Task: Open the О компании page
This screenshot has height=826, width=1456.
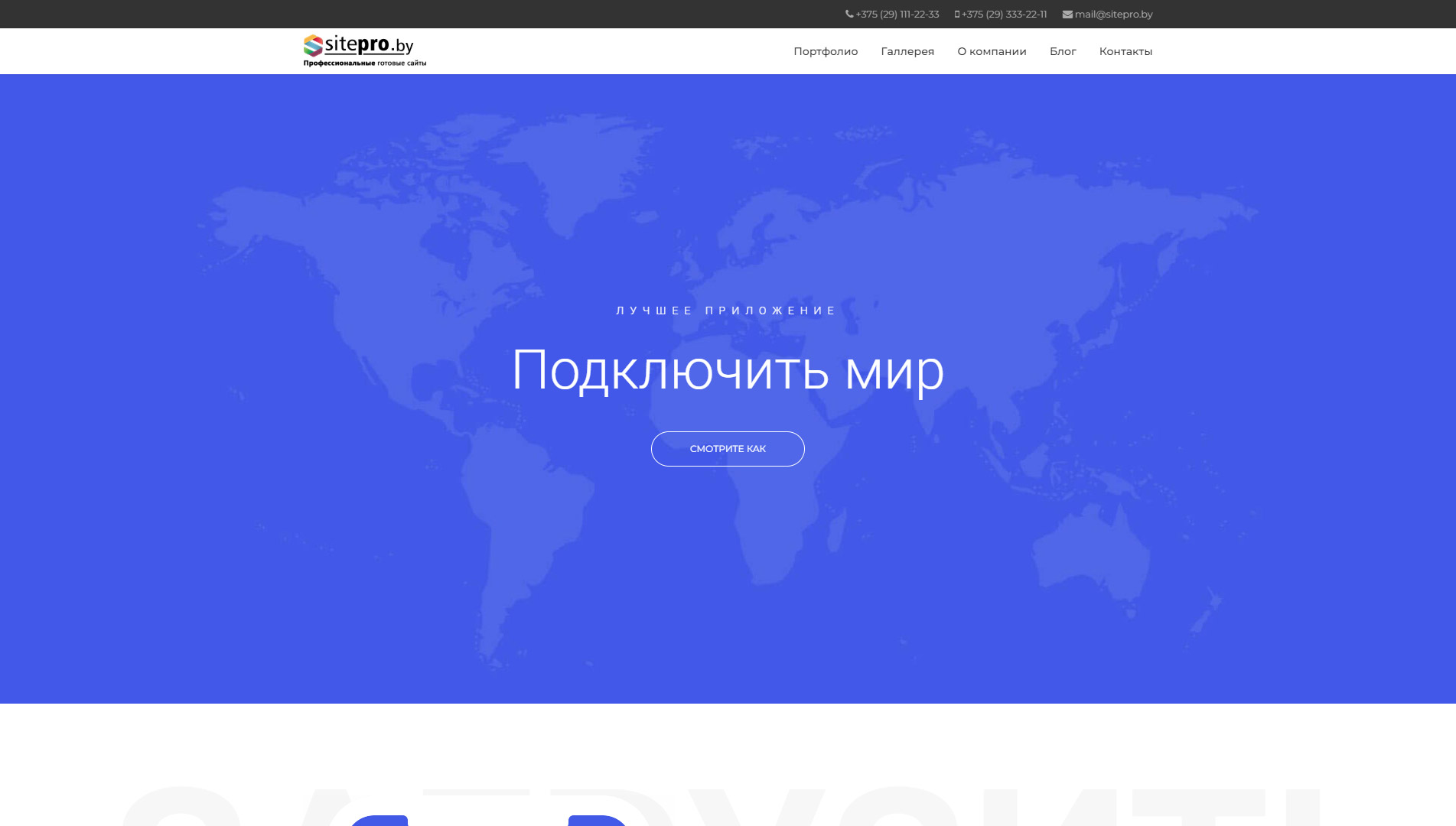Action: click(x=992, y=51)
